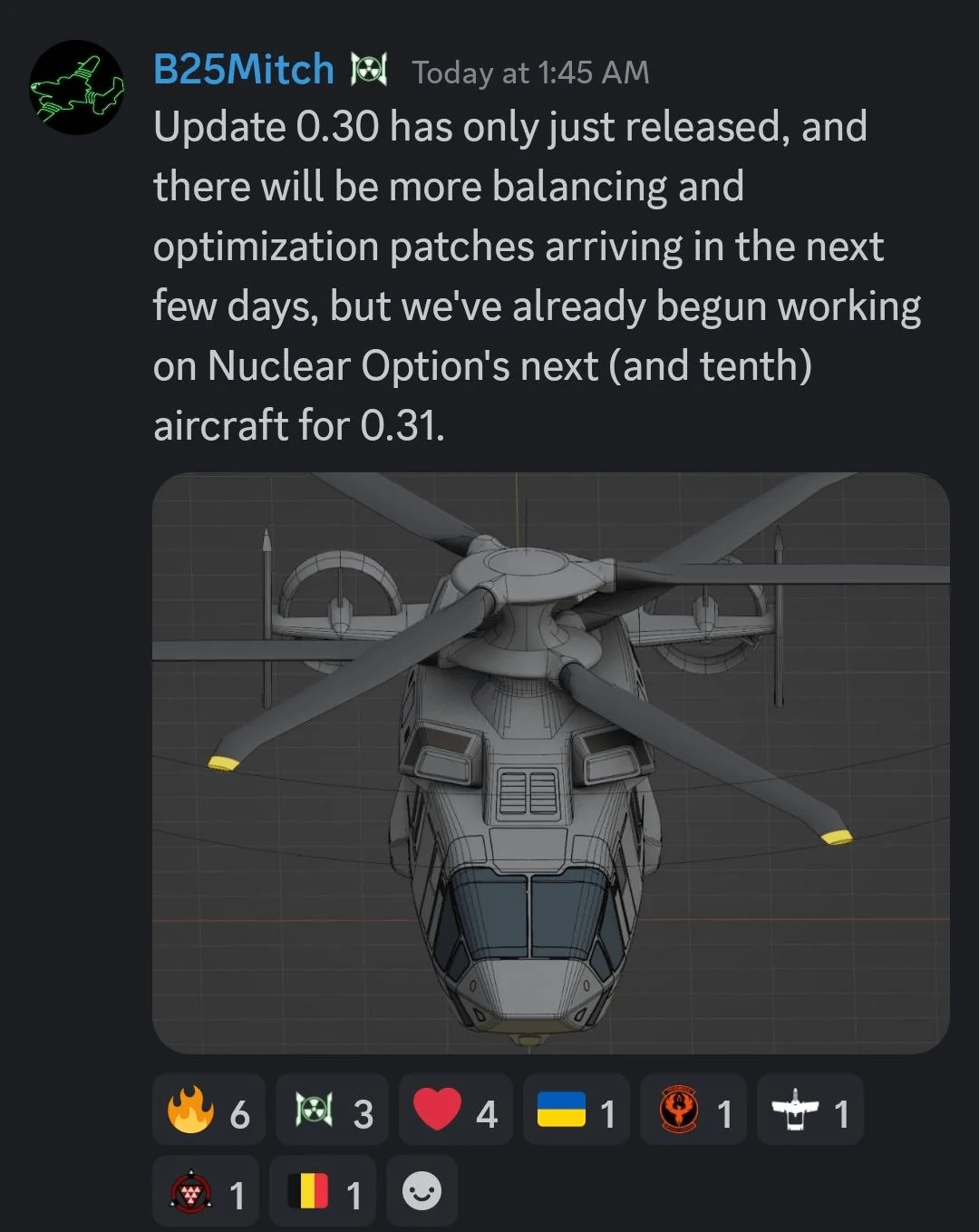Click the helicopter cockpit windshield in image
This screenshot has height=1232, width=979.
pyautogui.click(x=528, y=914)
